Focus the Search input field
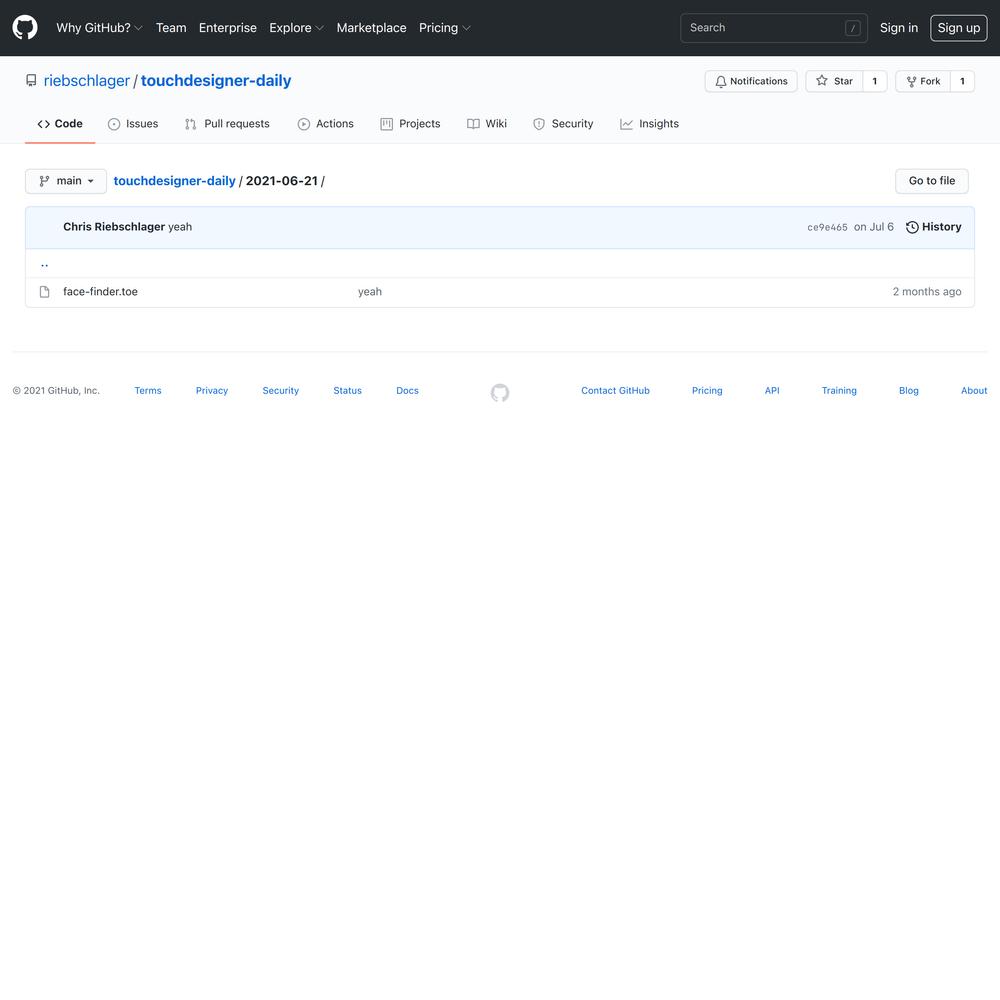This screenshot has width=1000, height=1000. [x=774, y=28]
